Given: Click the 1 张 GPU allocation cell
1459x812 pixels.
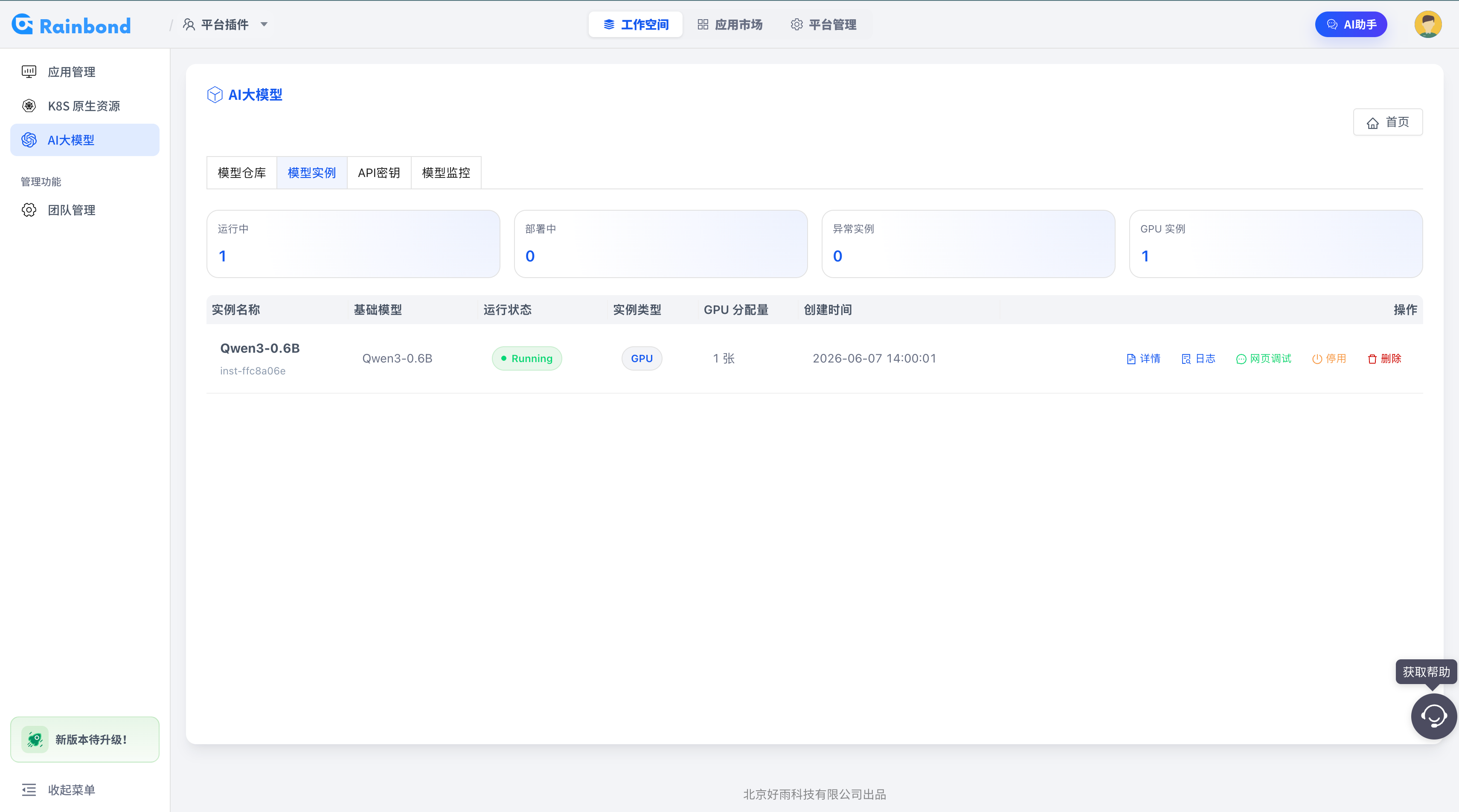Looking at the screenshot, I should 724,358.
